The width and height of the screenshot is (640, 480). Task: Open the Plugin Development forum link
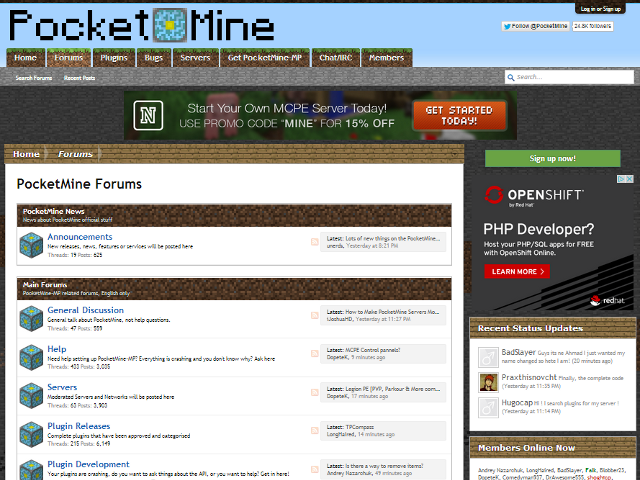click(91, 464)
